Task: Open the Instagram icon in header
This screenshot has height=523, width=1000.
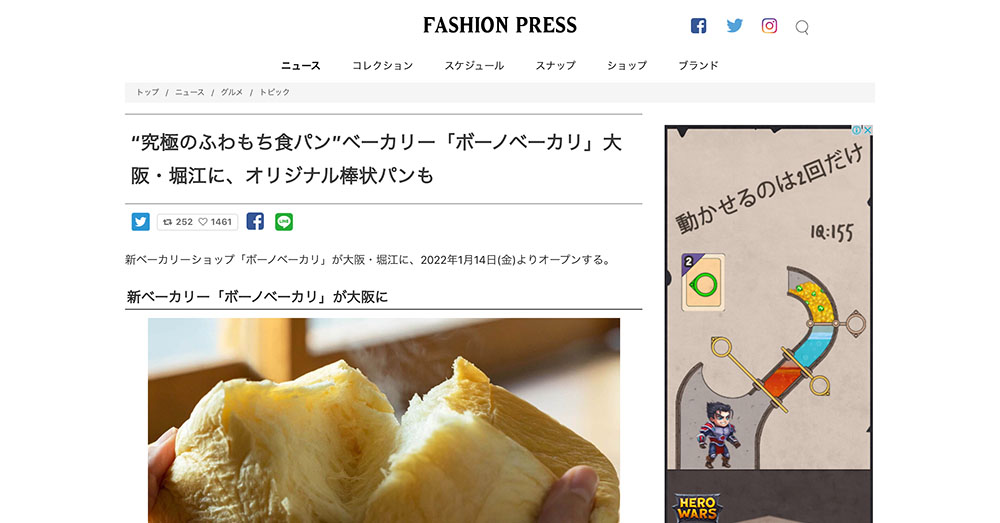Action: pyautogui.click(x=769, y=26)
